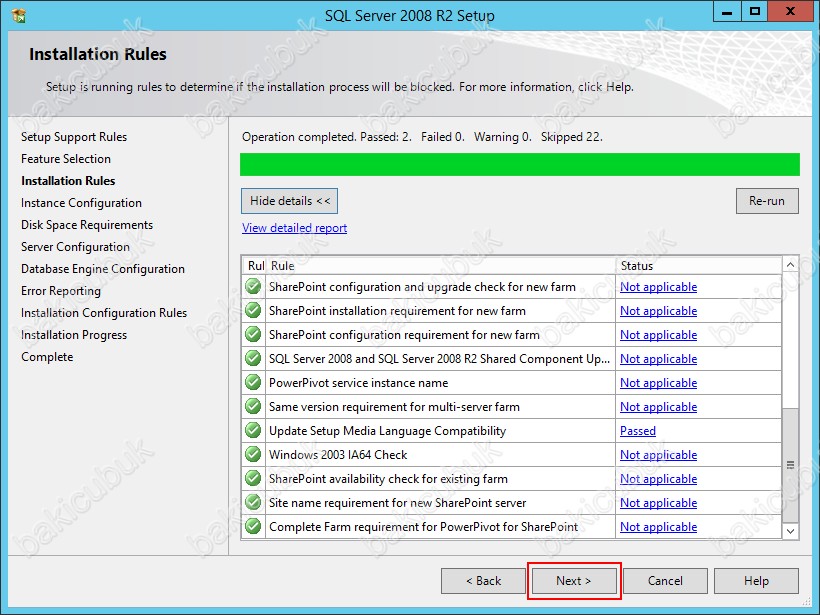Go to previous step with Back button

(483, 581)
